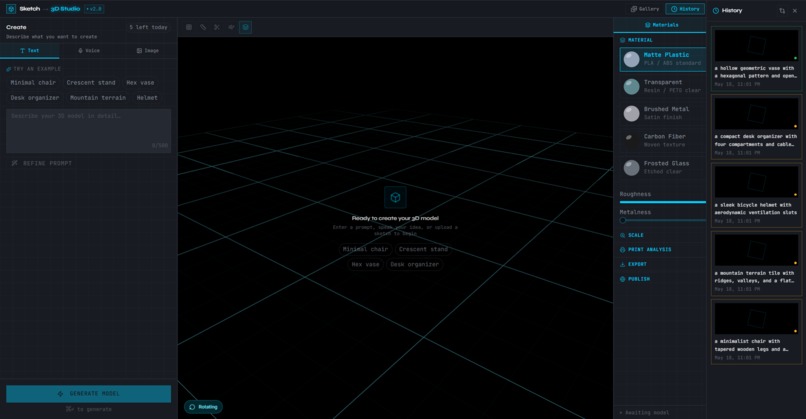Choose the Hex vase example in left panel
The height and width of the screenshot is (419, 806).
point(140,82)
